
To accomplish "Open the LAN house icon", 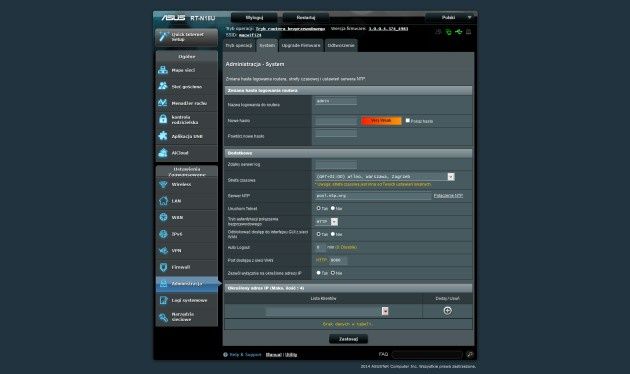I will click(x=163, y=201).
